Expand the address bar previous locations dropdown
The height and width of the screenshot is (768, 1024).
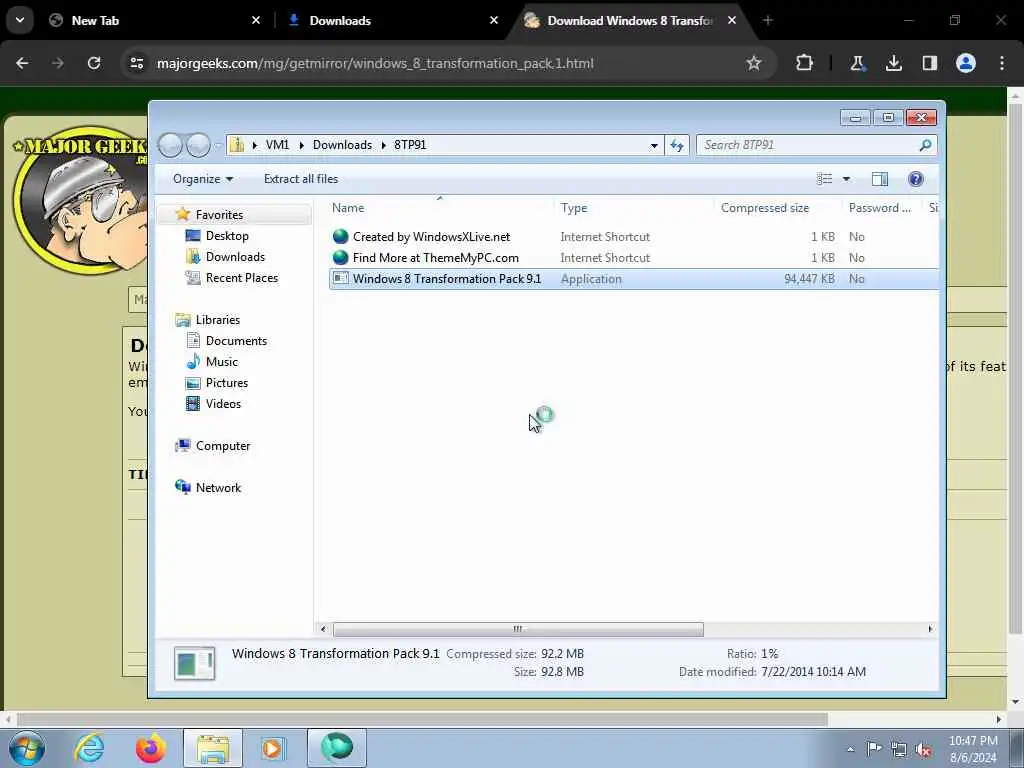point(654,146)
